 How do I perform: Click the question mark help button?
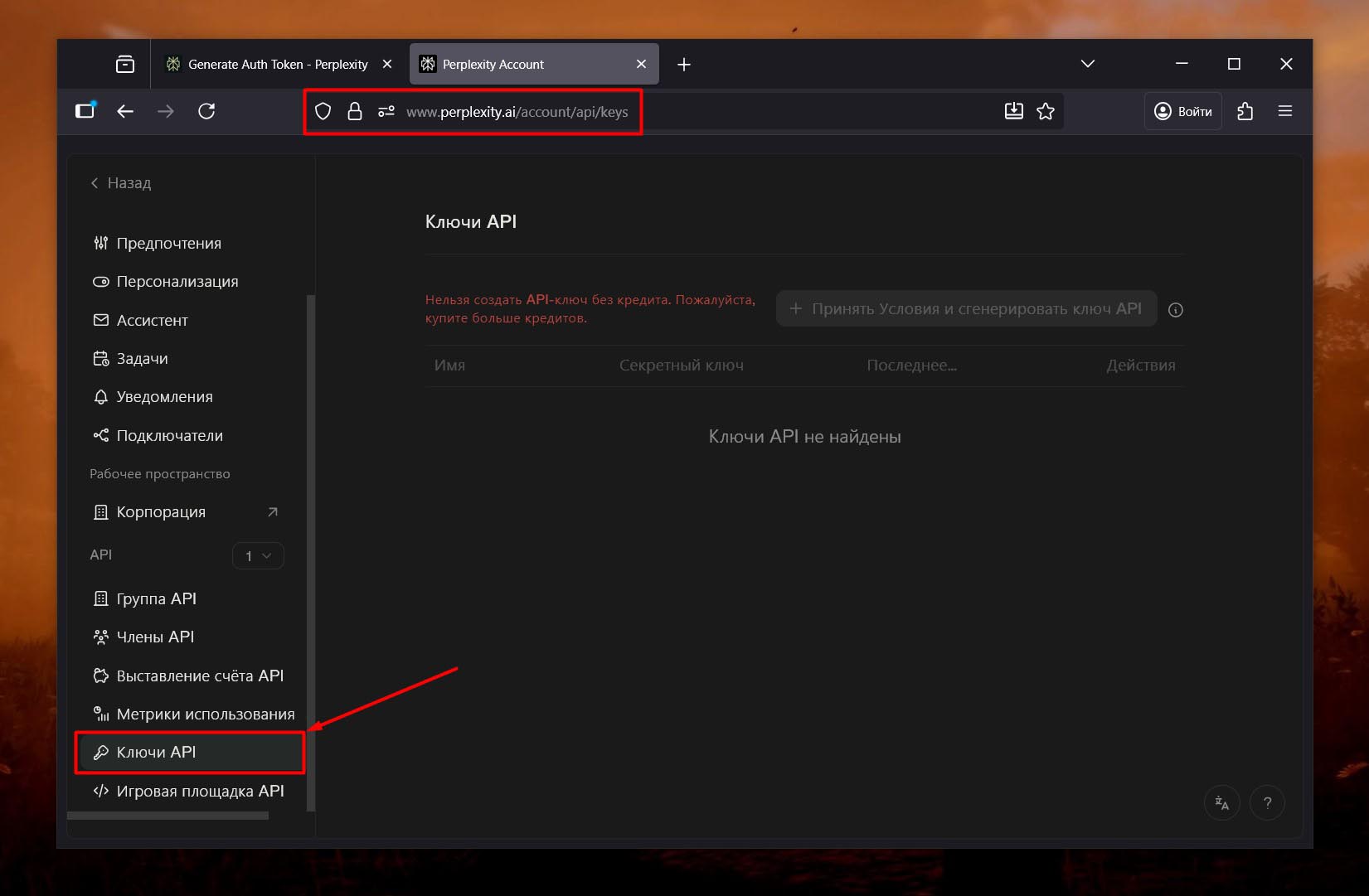1267,802
